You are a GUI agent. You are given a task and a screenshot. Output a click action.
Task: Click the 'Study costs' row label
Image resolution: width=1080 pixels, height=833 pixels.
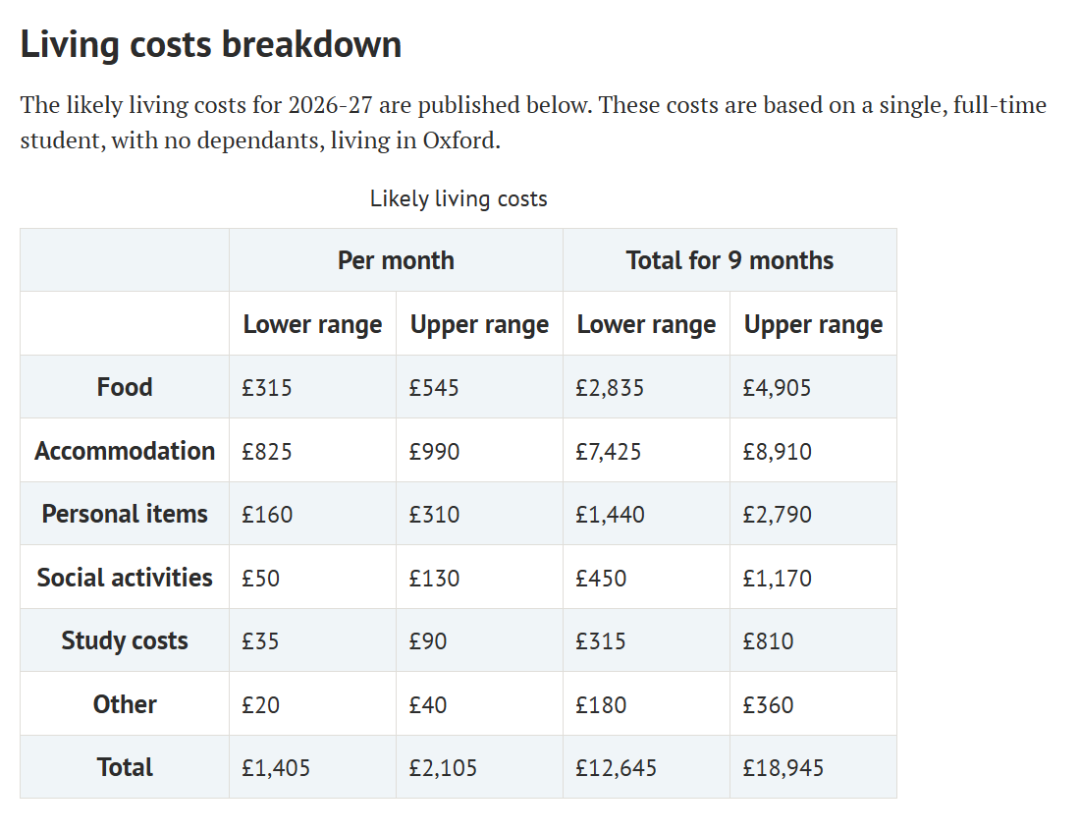pyautogui.click(x=125, y=641)
